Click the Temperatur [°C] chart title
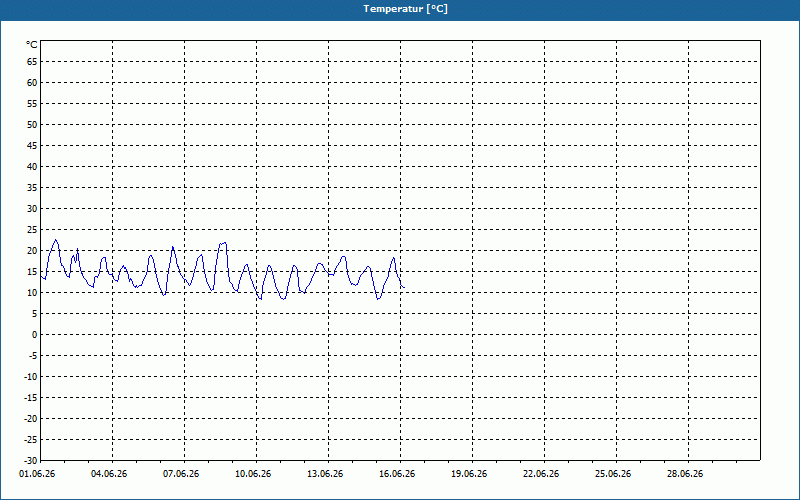Viewport: 800px width, 500px height. click(x=406, y=9)
